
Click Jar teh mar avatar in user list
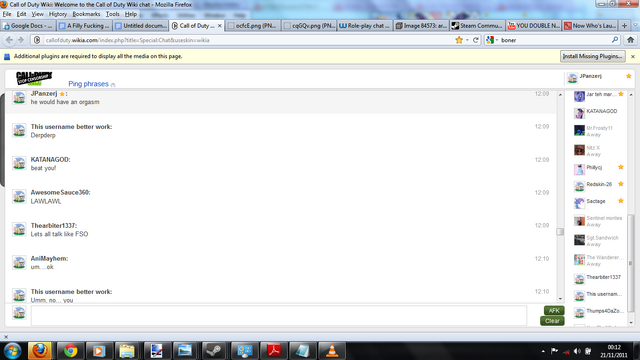pos(579,96)
